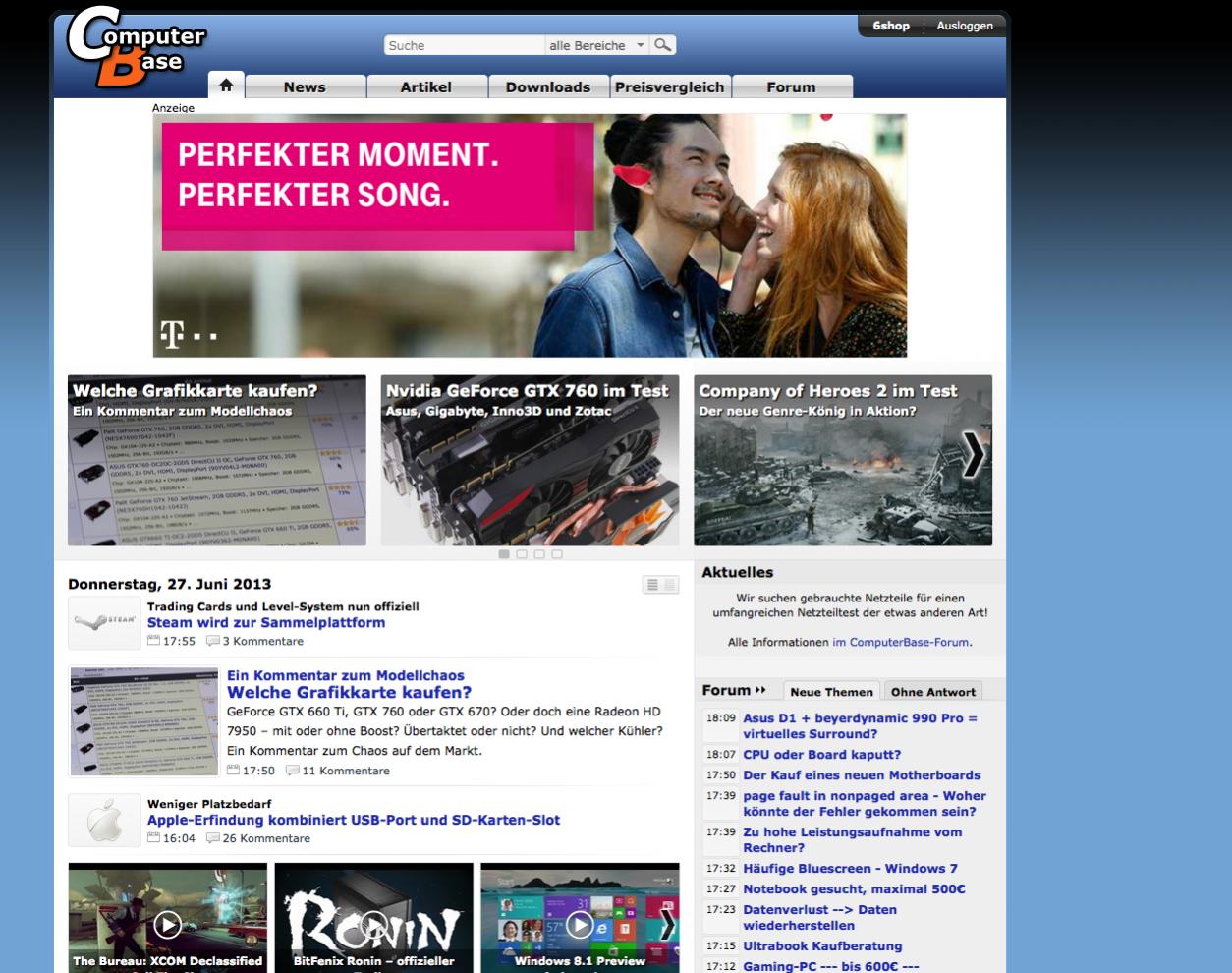Open the News tab
1232x973 pixels.
pyautogui.click(x=305, y=86)
